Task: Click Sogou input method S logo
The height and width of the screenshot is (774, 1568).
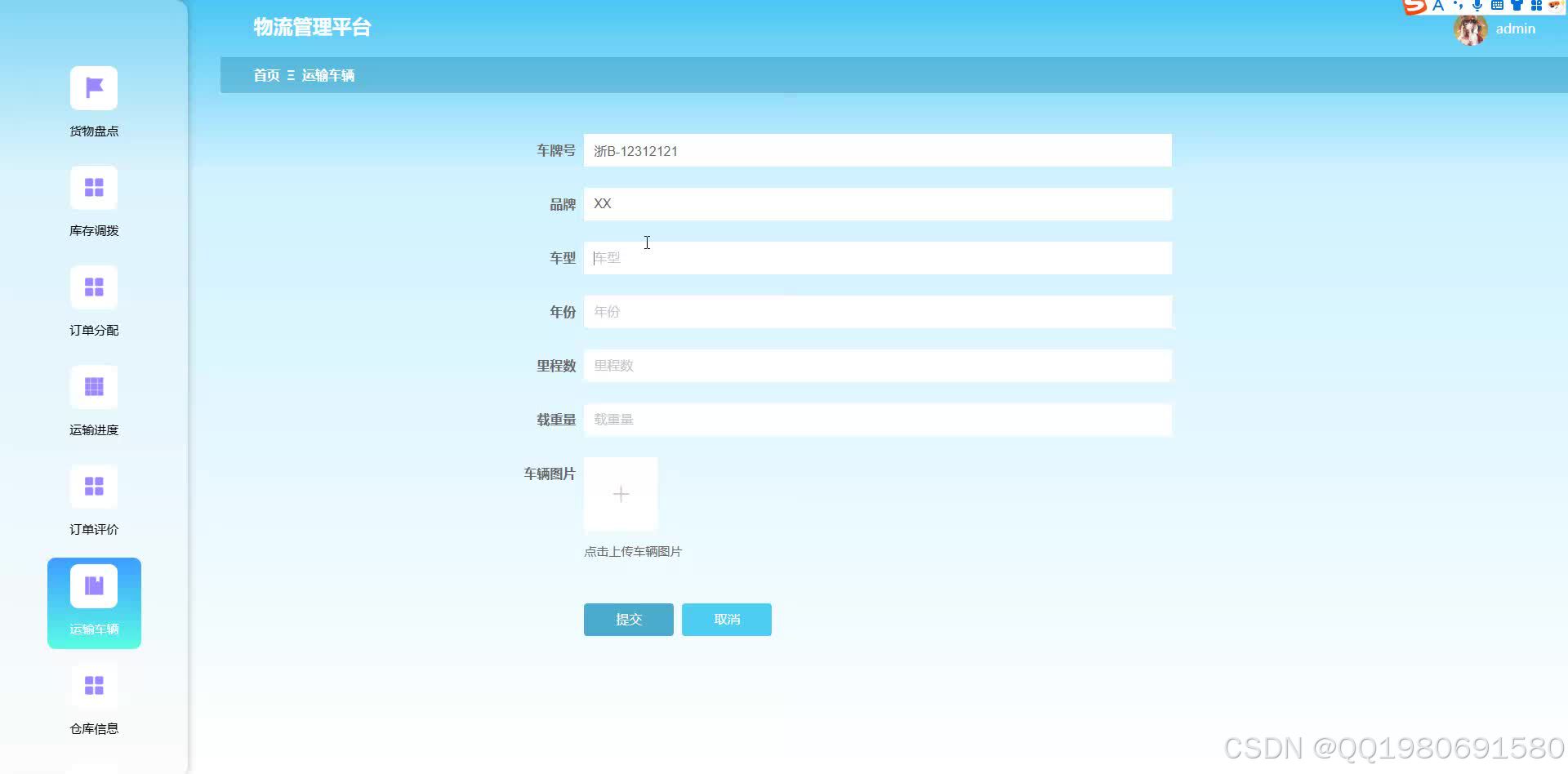Action: (x=1414, y=7)
